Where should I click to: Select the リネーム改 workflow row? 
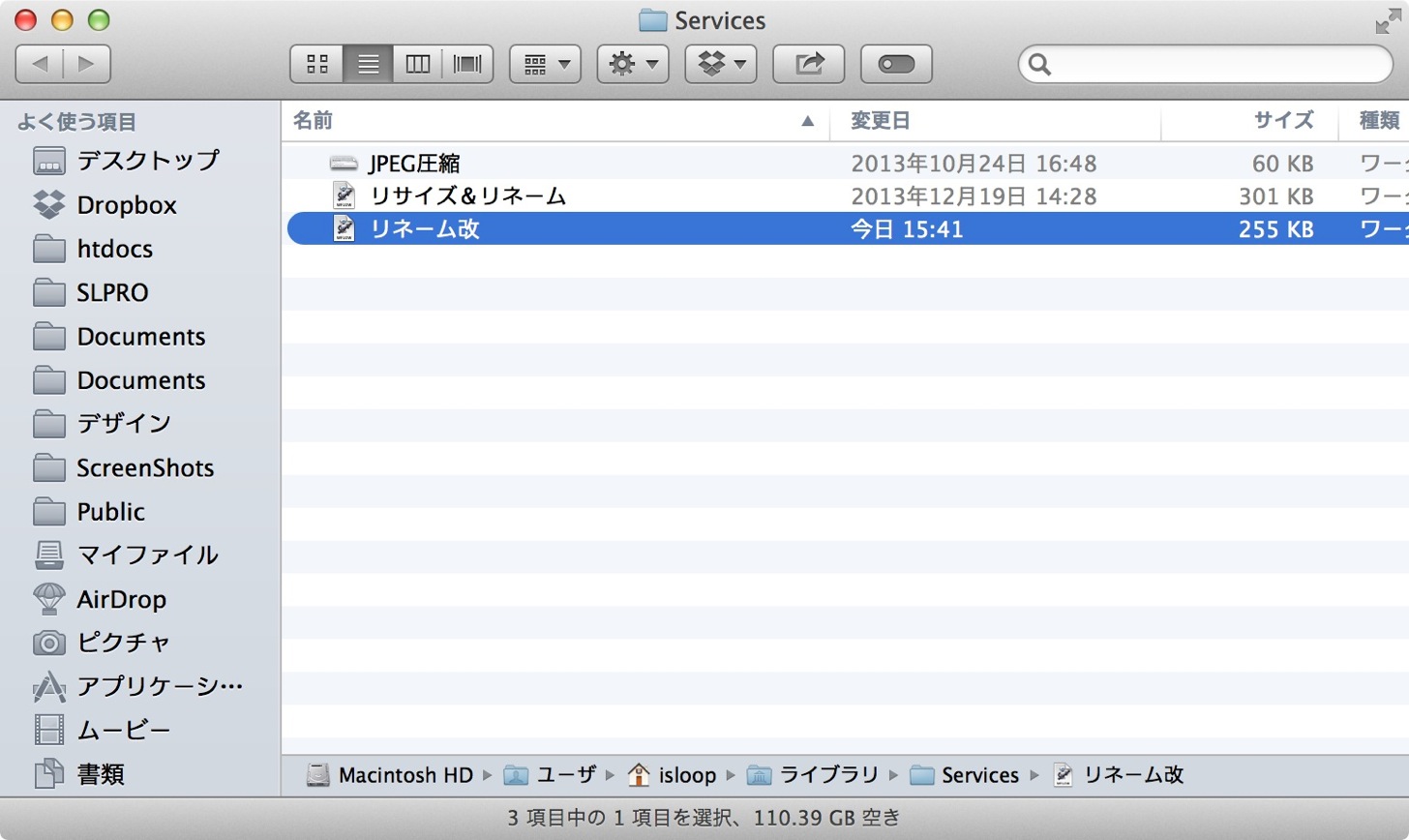(846, 228)
